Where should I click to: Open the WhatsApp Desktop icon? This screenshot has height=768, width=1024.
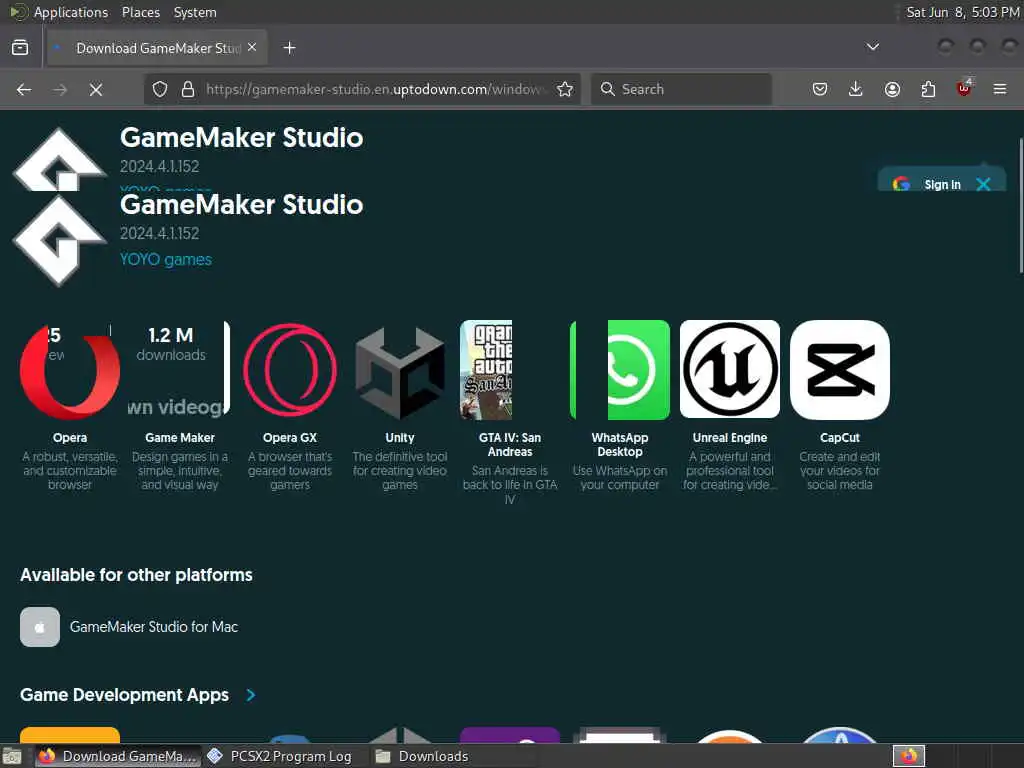tap(620, 370)
